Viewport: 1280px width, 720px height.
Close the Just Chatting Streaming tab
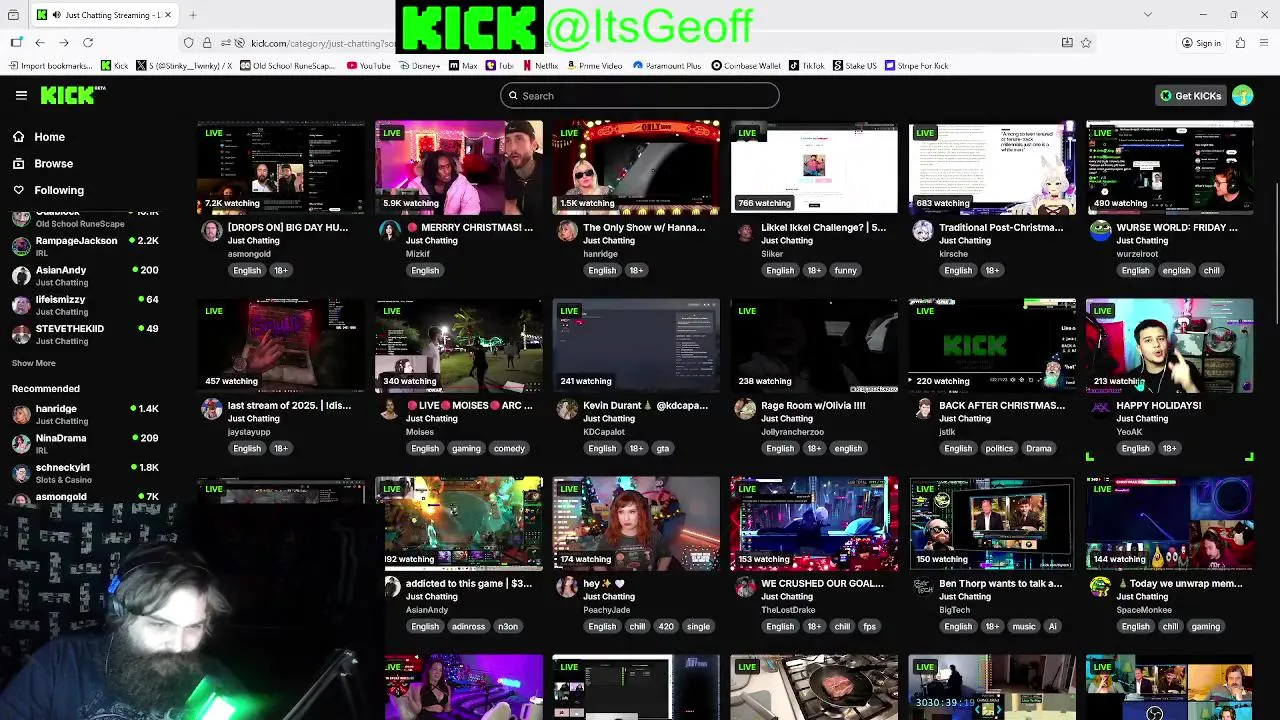[x=168, y=15]
